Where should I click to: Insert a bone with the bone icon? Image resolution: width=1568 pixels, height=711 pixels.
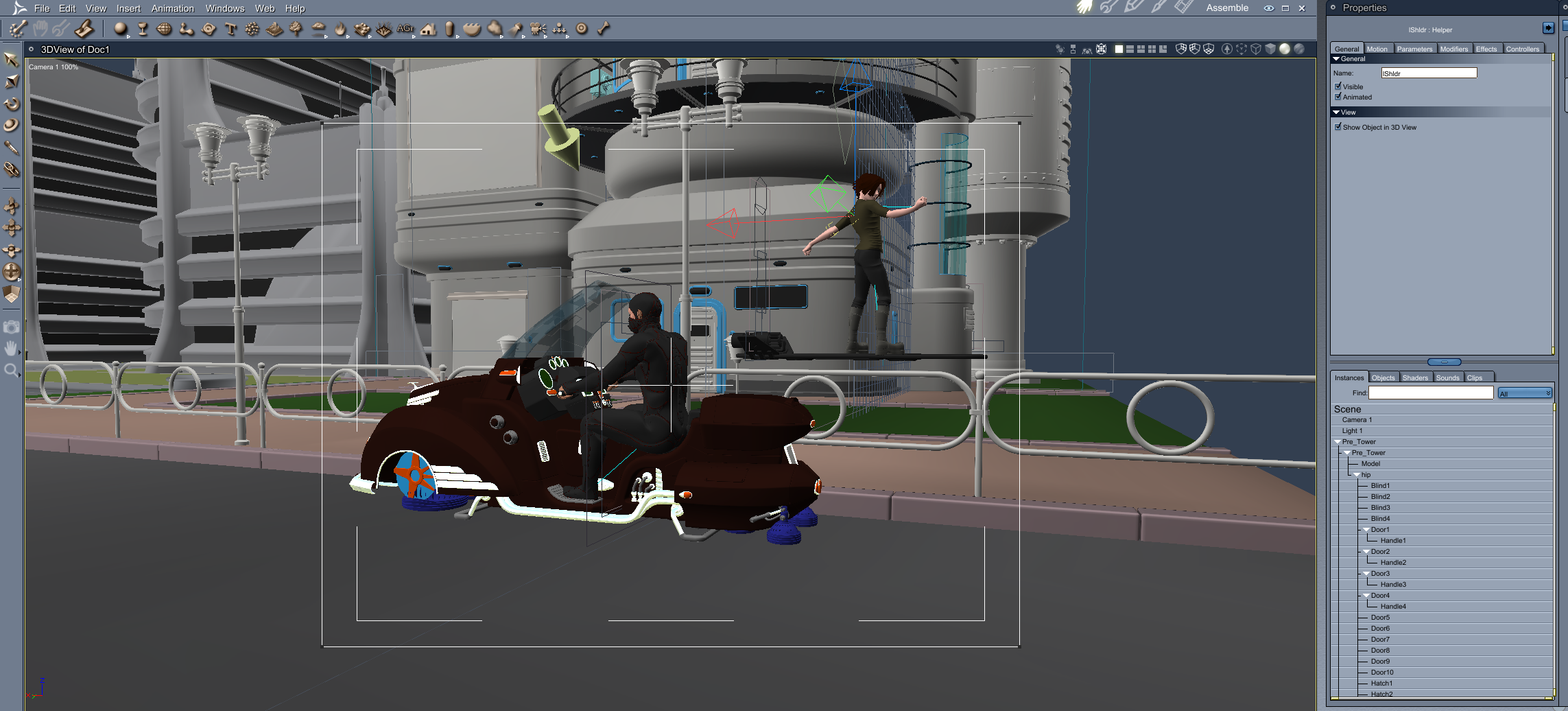coord(604,29)
